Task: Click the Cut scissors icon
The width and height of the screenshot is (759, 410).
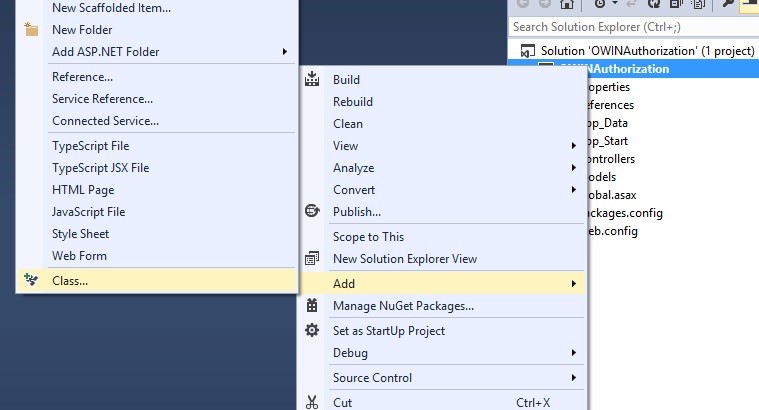Action: (x=312, y=402)
